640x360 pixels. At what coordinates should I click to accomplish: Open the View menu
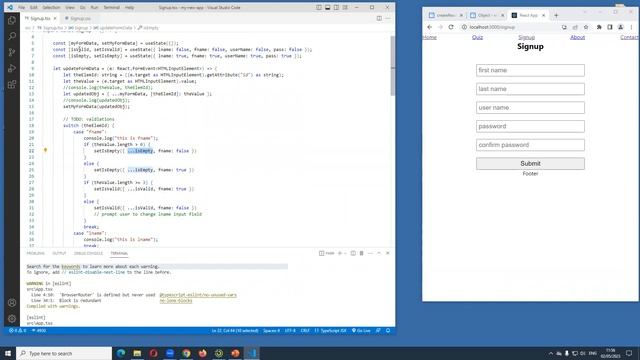point(70,7)
